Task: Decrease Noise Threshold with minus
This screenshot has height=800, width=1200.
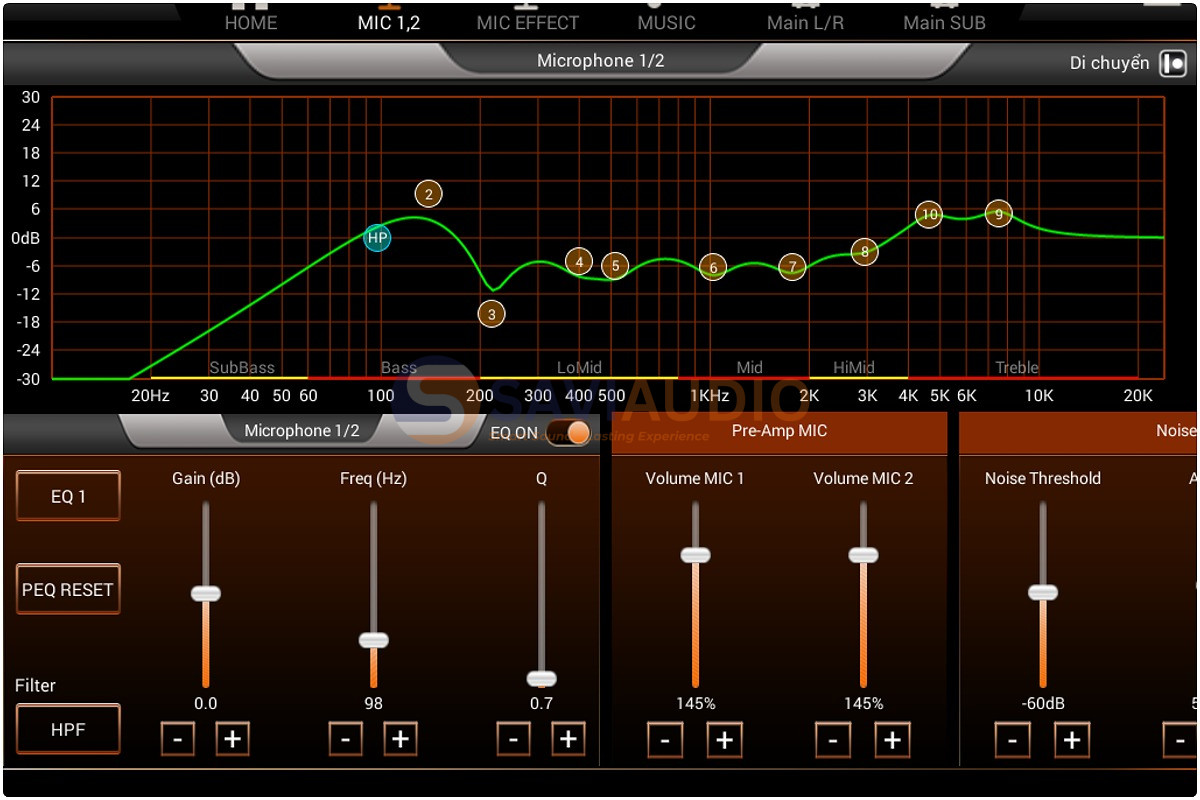Action: click(x=1012, y=739)
